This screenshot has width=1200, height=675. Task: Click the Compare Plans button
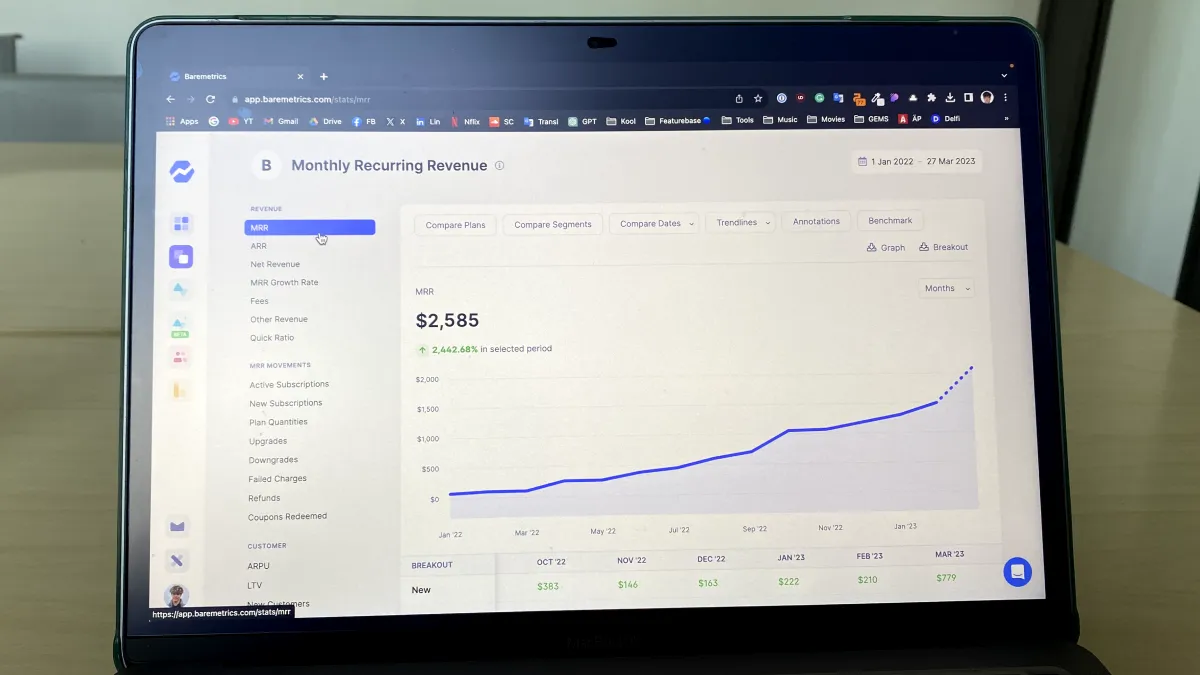pos(455,225)
